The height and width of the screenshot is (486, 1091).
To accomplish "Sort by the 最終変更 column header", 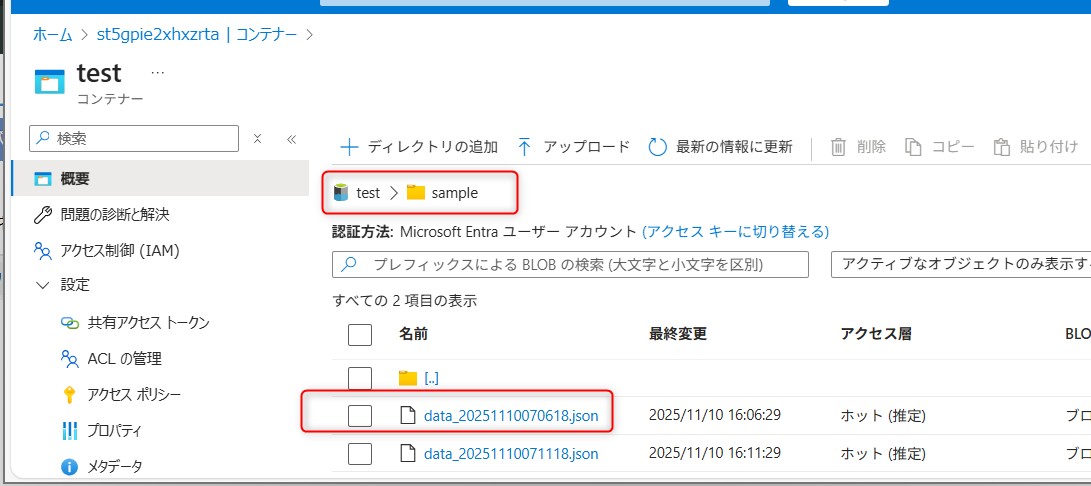I will pos(678,334).
